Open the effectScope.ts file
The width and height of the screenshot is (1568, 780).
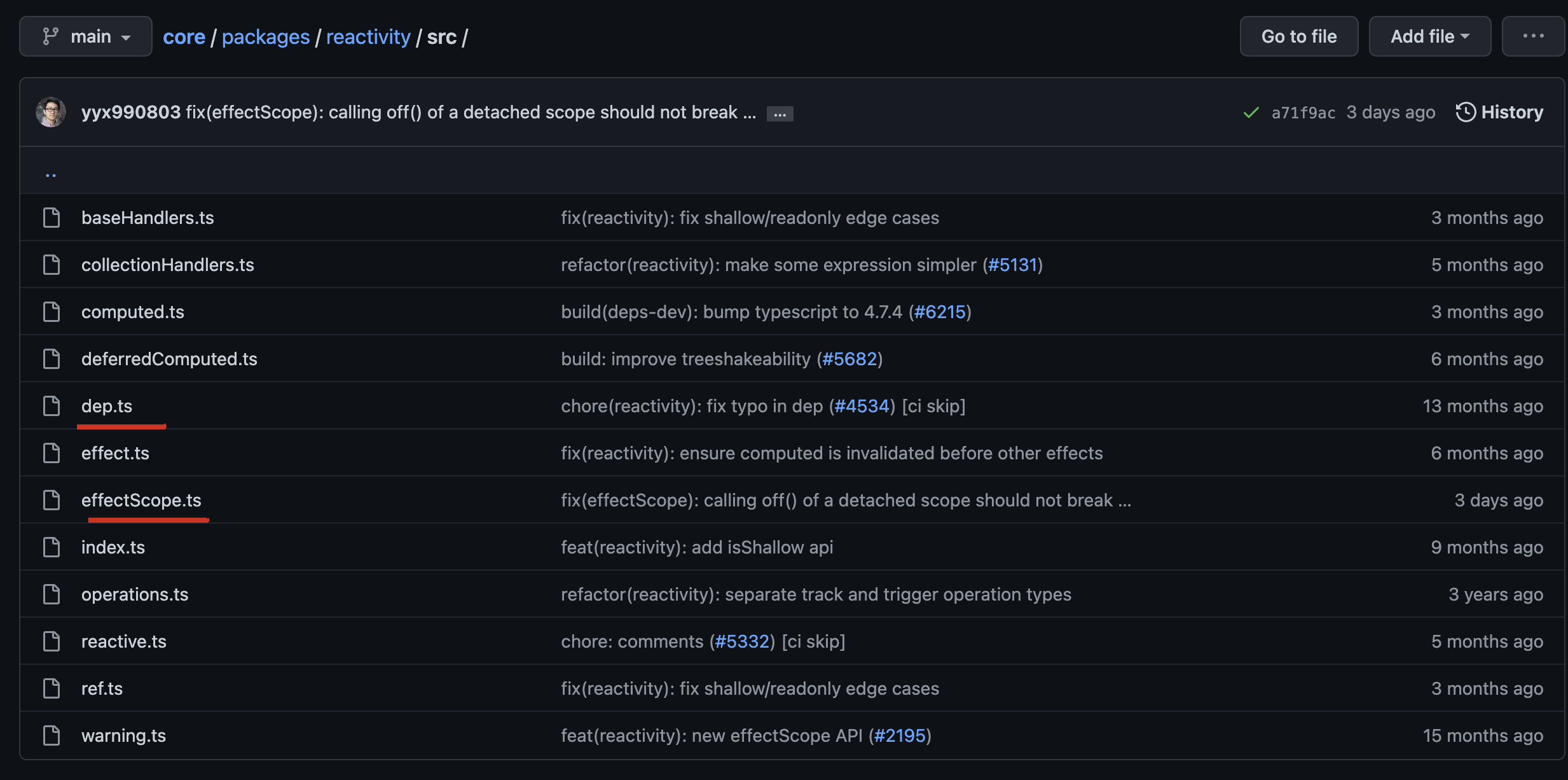click(x=141, y=500)
